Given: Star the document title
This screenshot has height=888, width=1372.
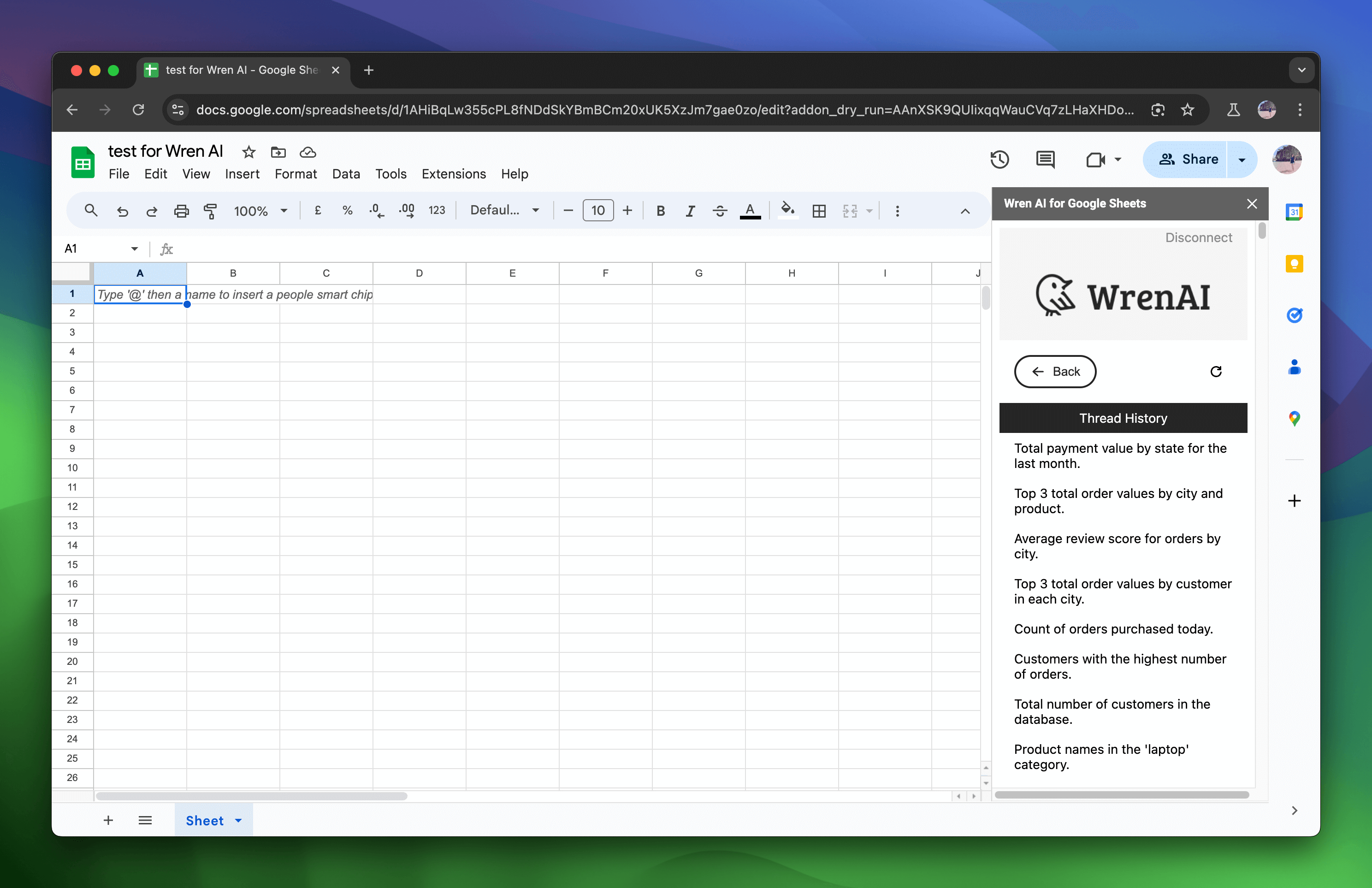Looking at the screenshot, I should tap(248, 152).
